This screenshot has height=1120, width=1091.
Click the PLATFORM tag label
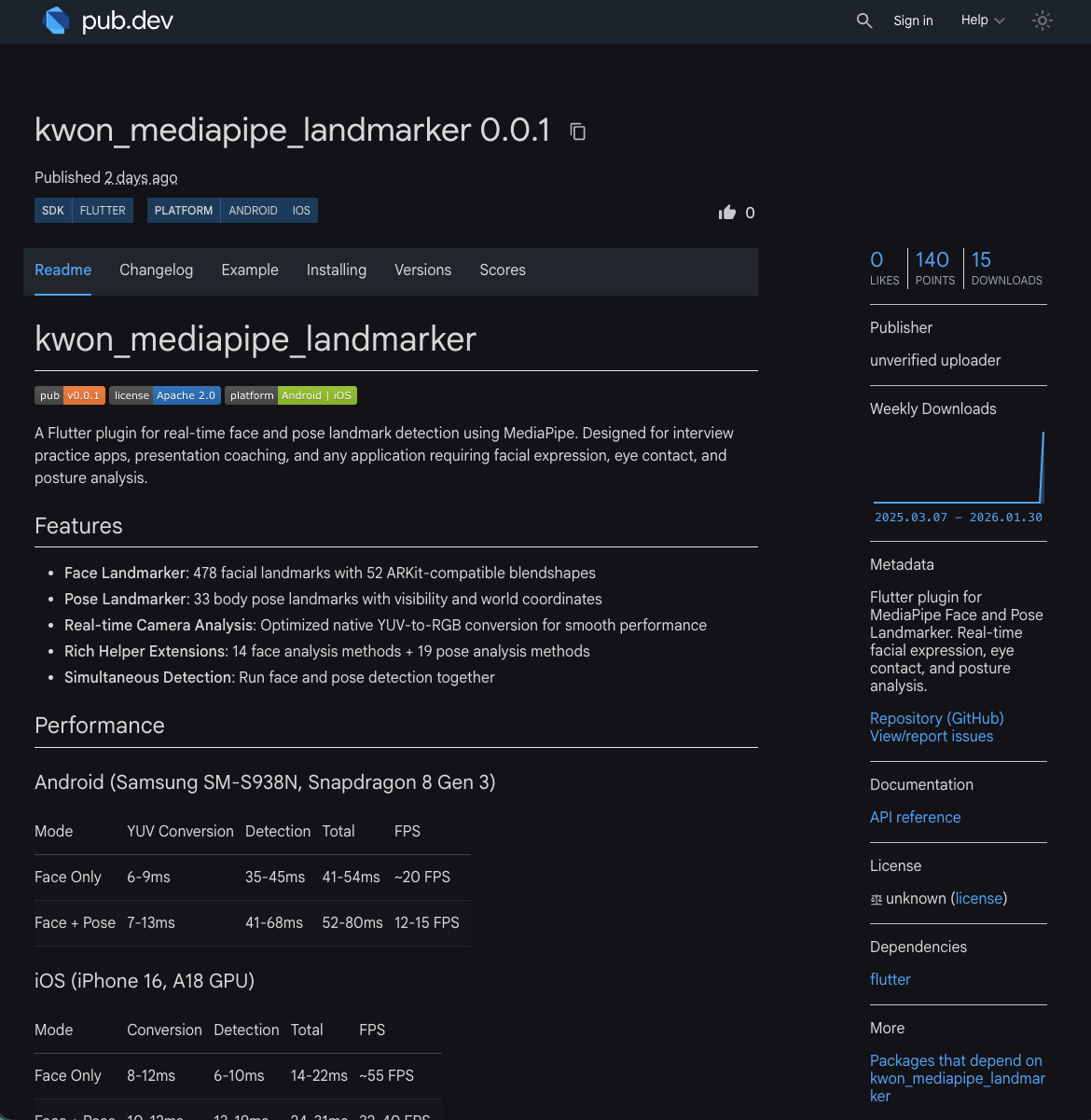184,211
